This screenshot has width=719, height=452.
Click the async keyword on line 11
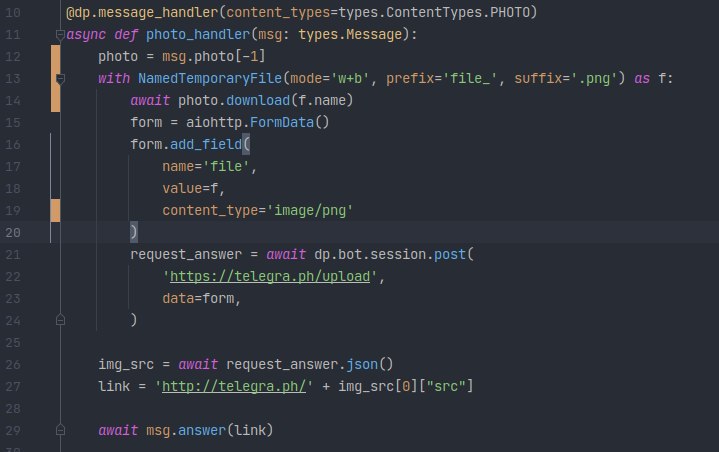[x=86, y=34]
